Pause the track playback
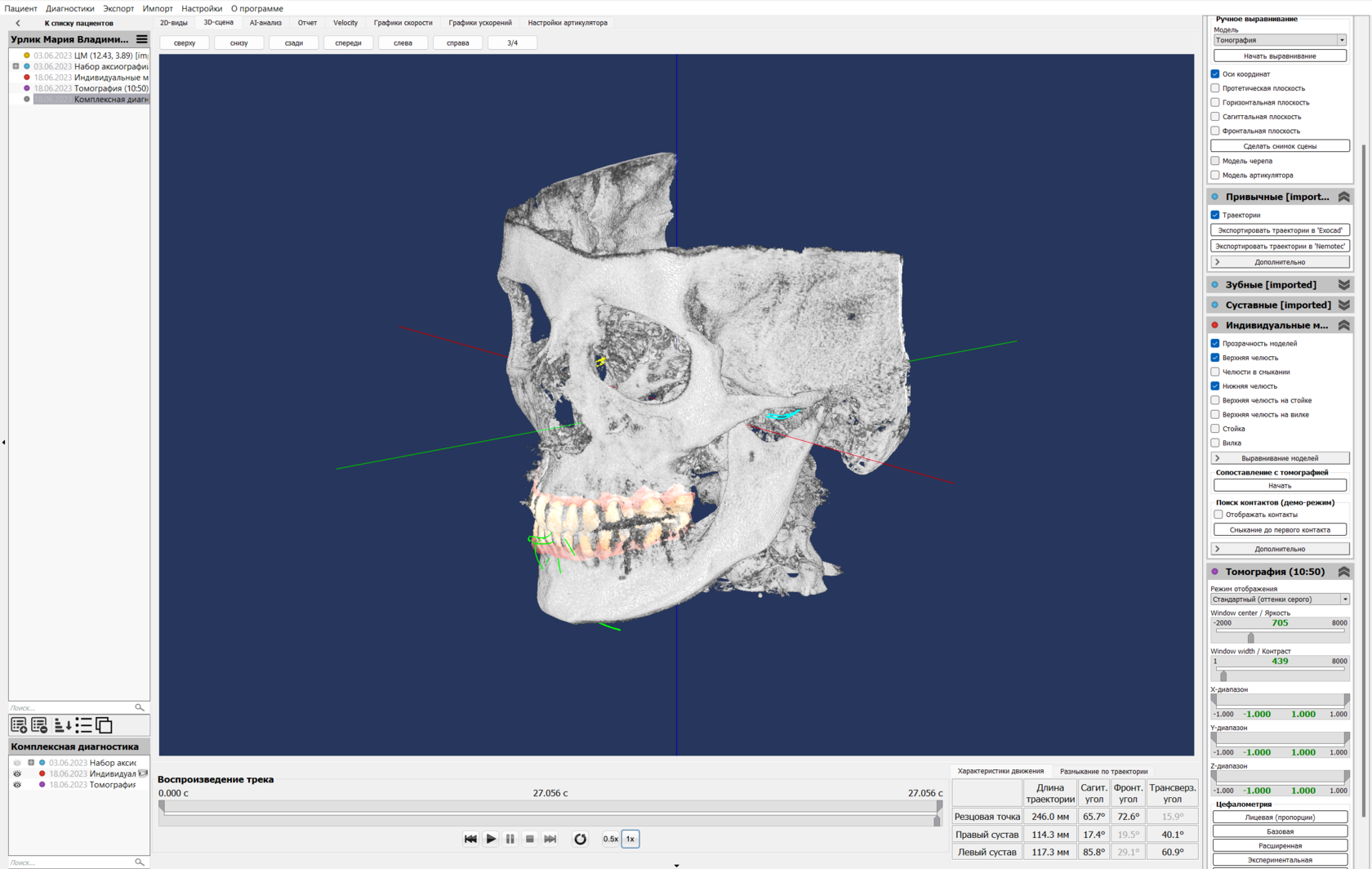The image size is (1372, 869). tap(510, 839)
